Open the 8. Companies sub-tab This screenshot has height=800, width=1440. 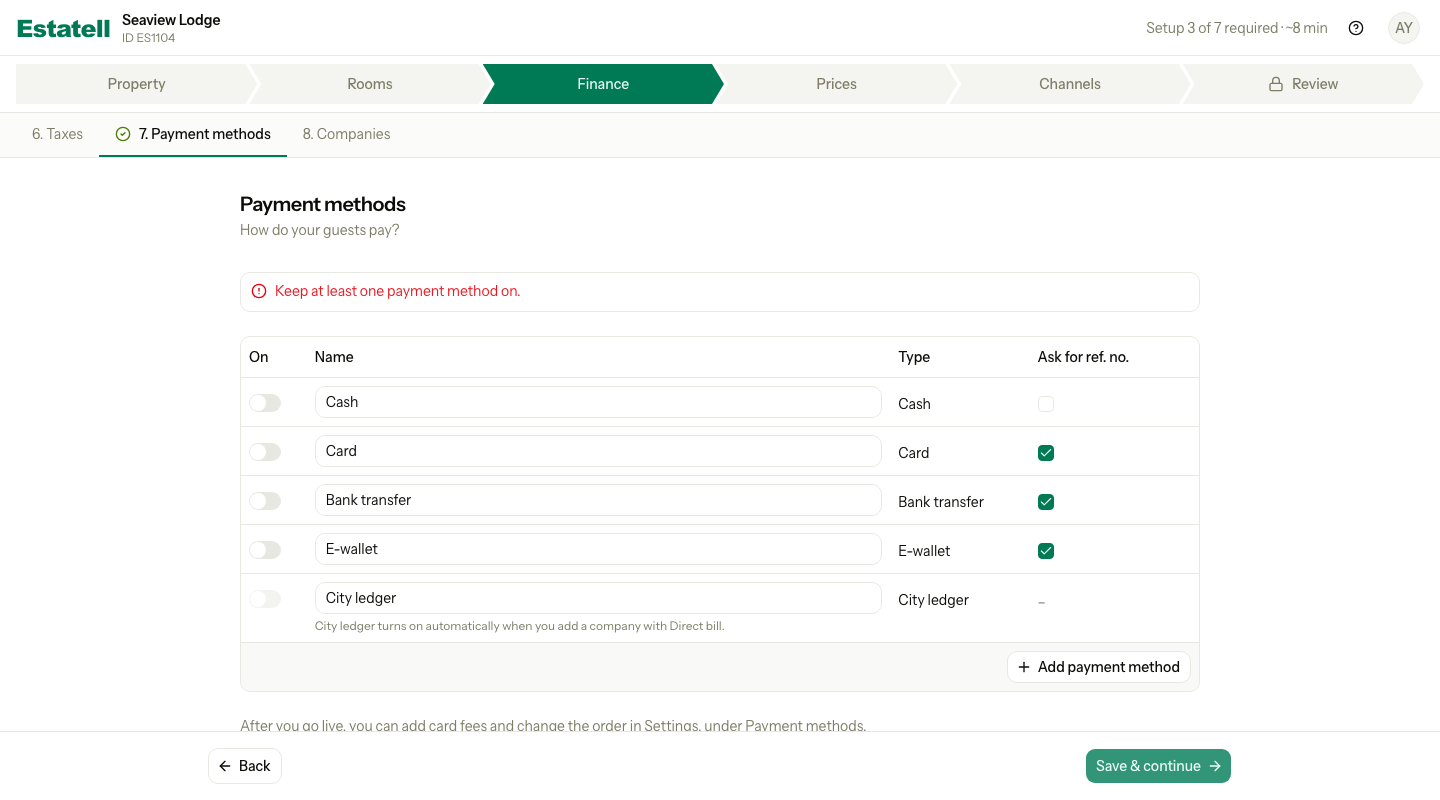pos(346,134)
